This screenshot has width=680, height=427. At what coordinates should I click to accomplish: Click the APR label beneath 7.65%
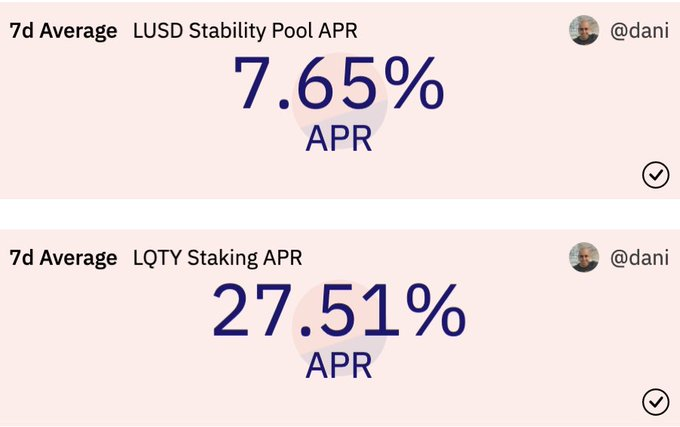point(339,138)
